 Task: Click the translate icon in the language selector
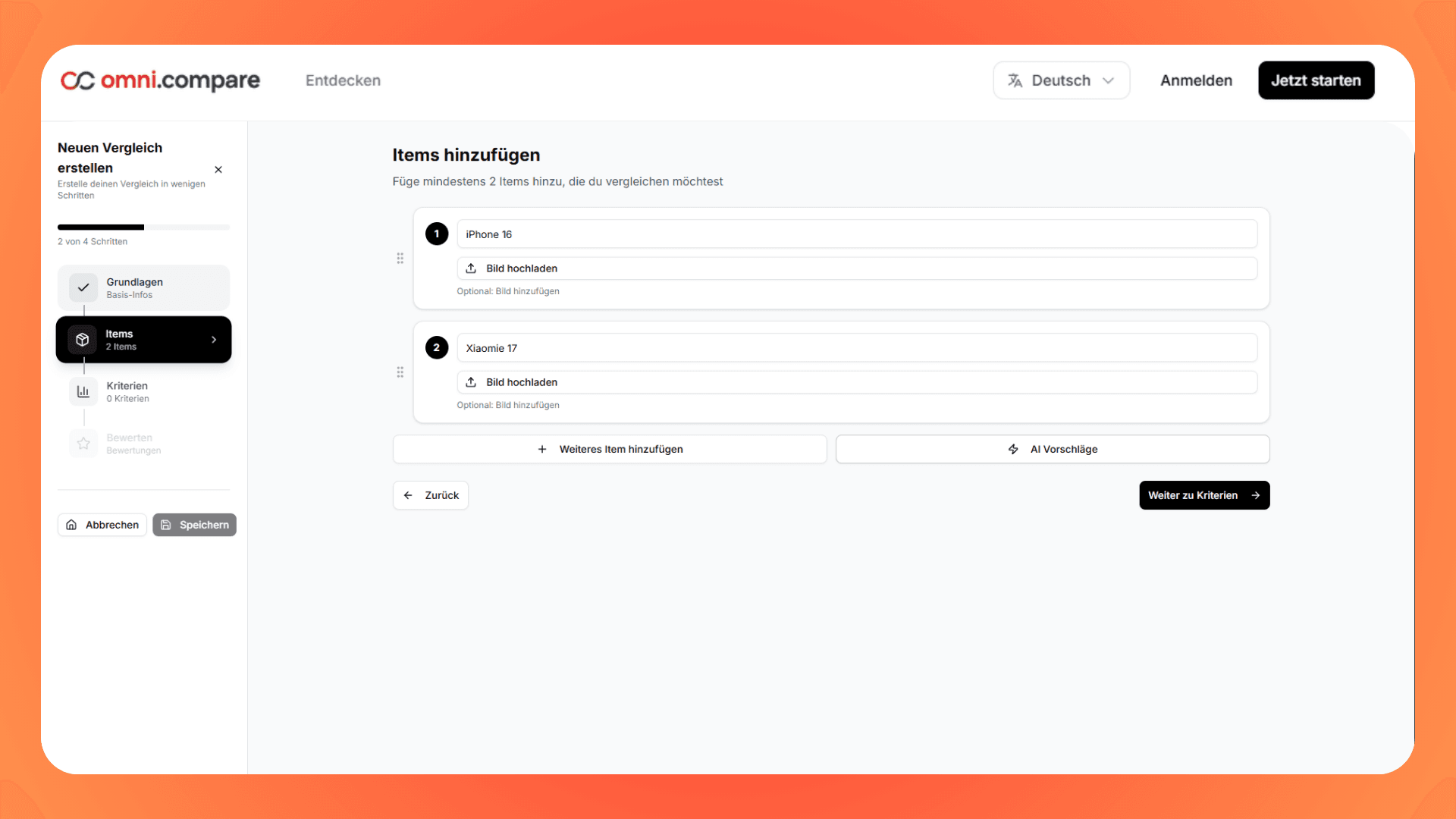[x=1014, y=80]
